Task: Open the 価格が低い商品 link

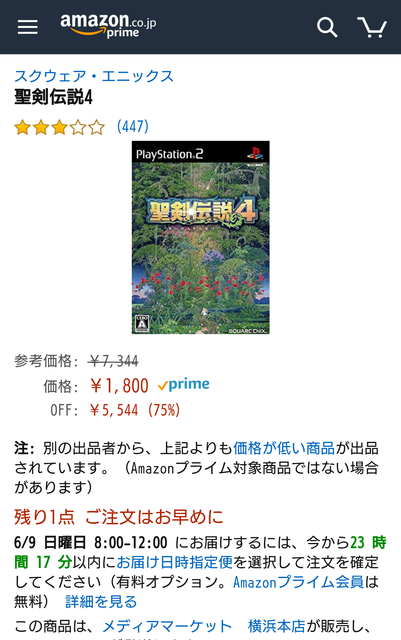Action: tap(284, 448)
